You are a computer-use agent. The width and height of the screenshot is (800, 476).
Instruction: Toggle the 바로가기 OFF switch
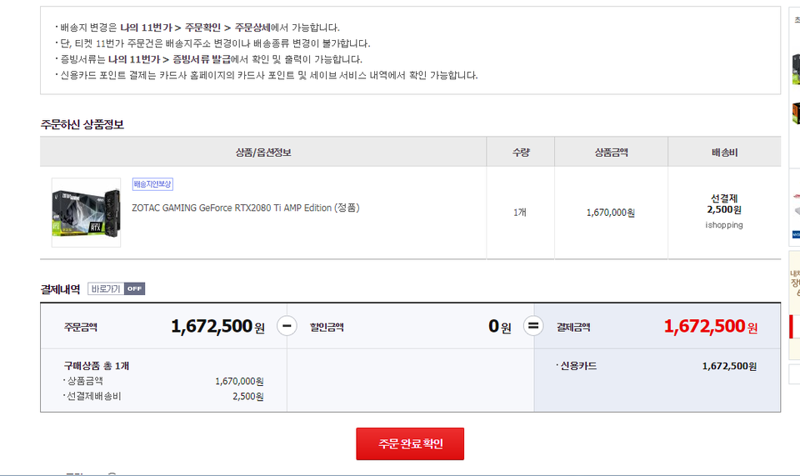(x=116, y=289)
